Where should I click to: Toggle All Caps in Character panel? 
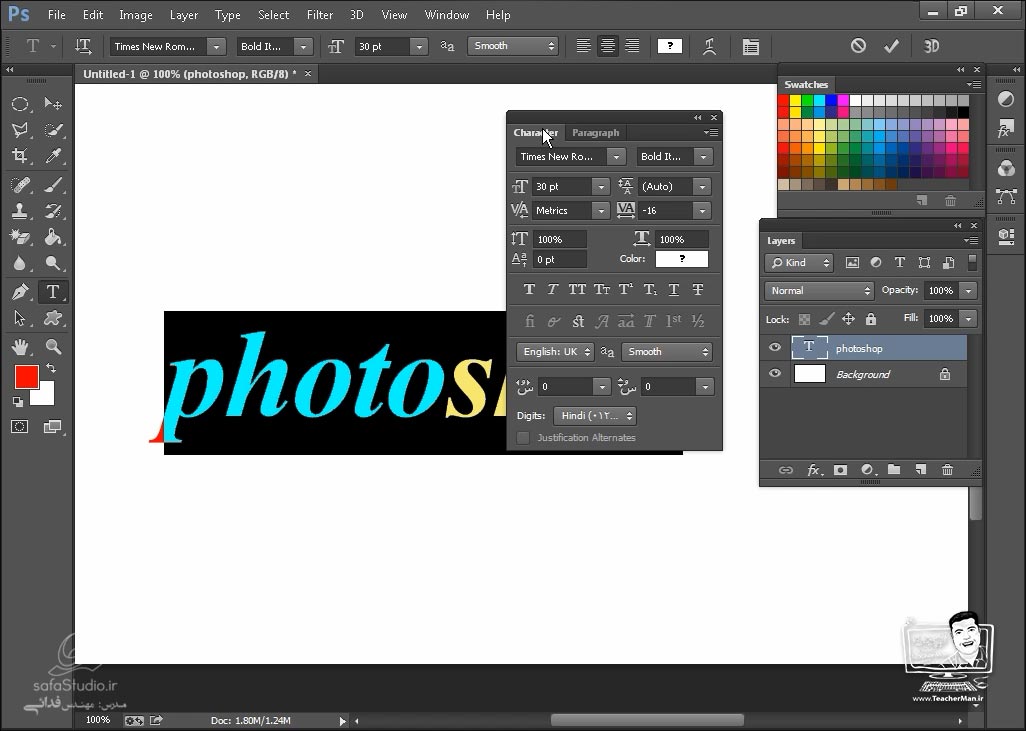click(577, 289)
